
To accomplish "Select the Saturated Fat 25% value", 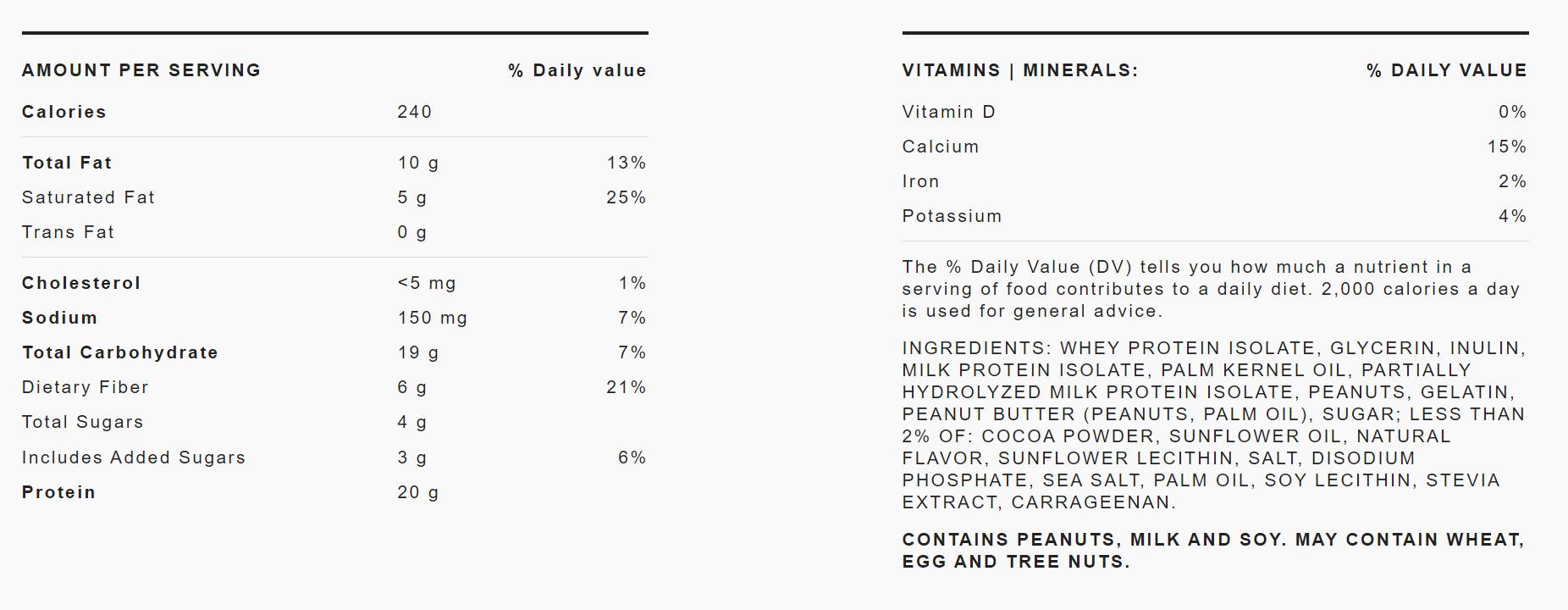I will click(x=626, y=197).
